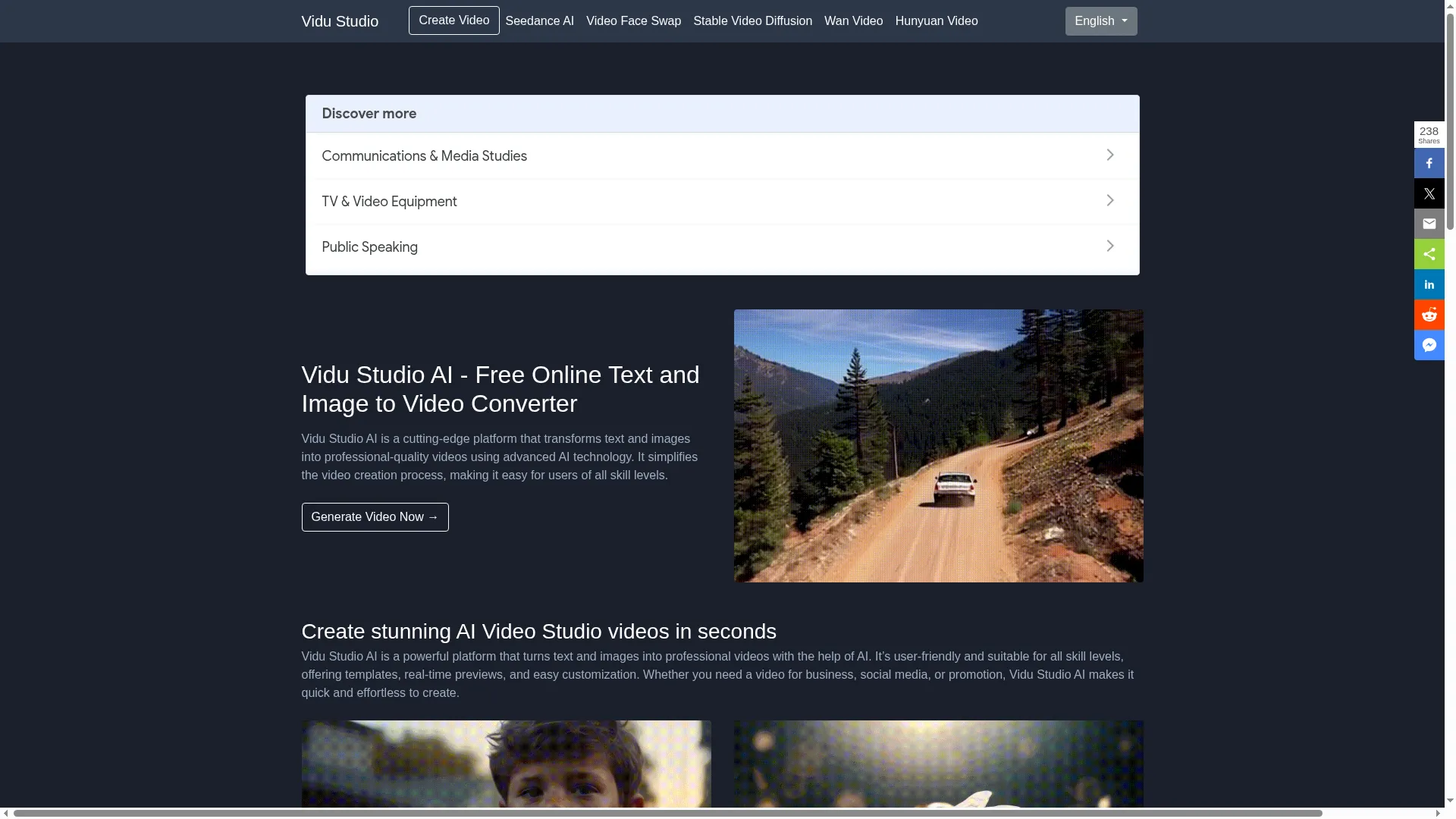Screen dimensions: 1456x819
Task: Share on LinkedIn icon
Action: (1429, 284)
